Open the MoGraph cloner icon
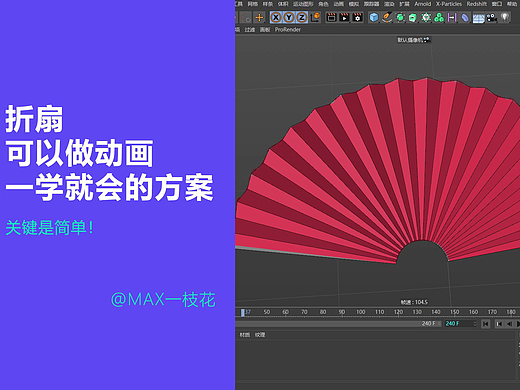520x390 pixels. [x=426, y=17]
